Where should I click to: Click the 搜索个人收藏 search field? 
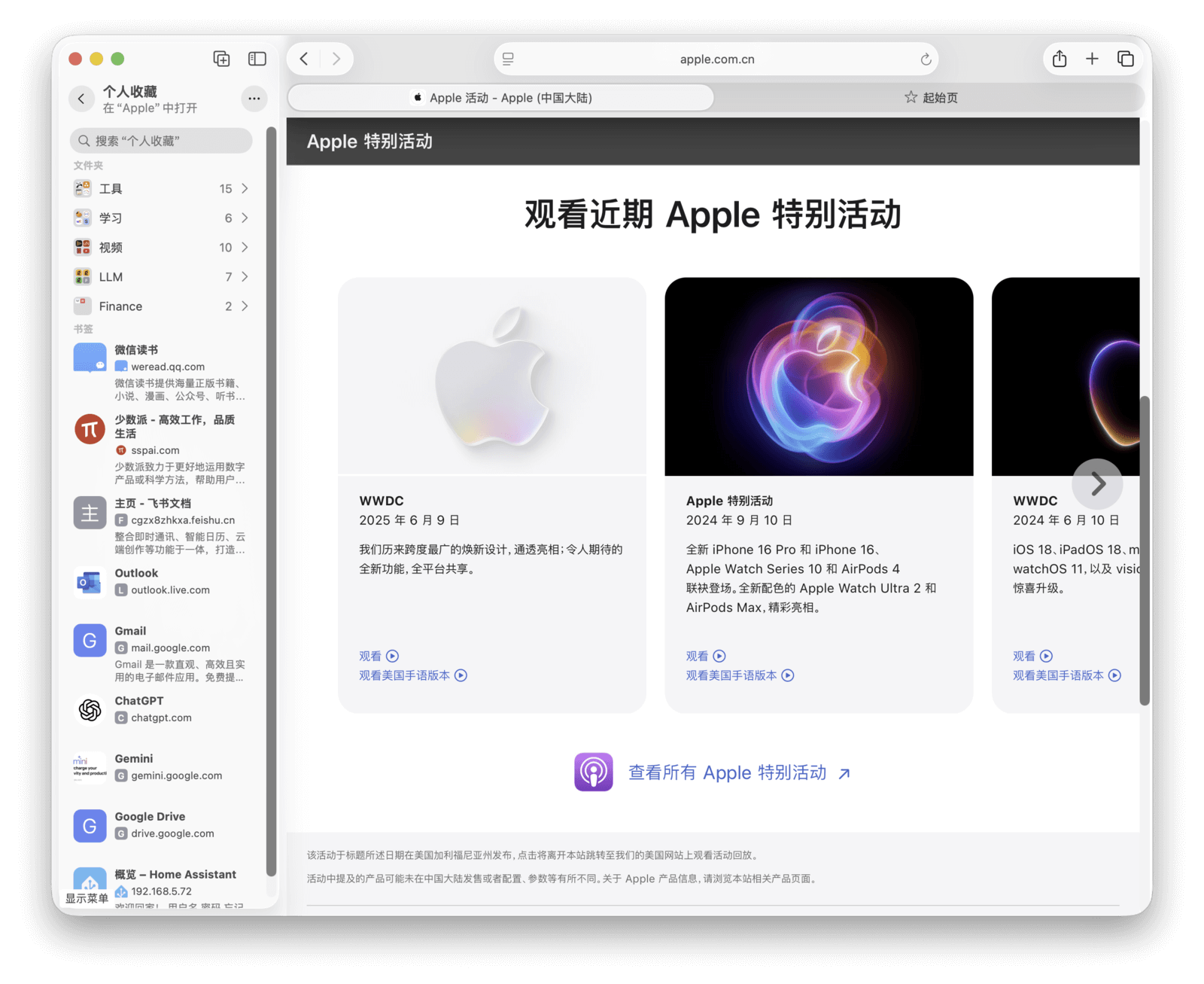coord(161,141)
